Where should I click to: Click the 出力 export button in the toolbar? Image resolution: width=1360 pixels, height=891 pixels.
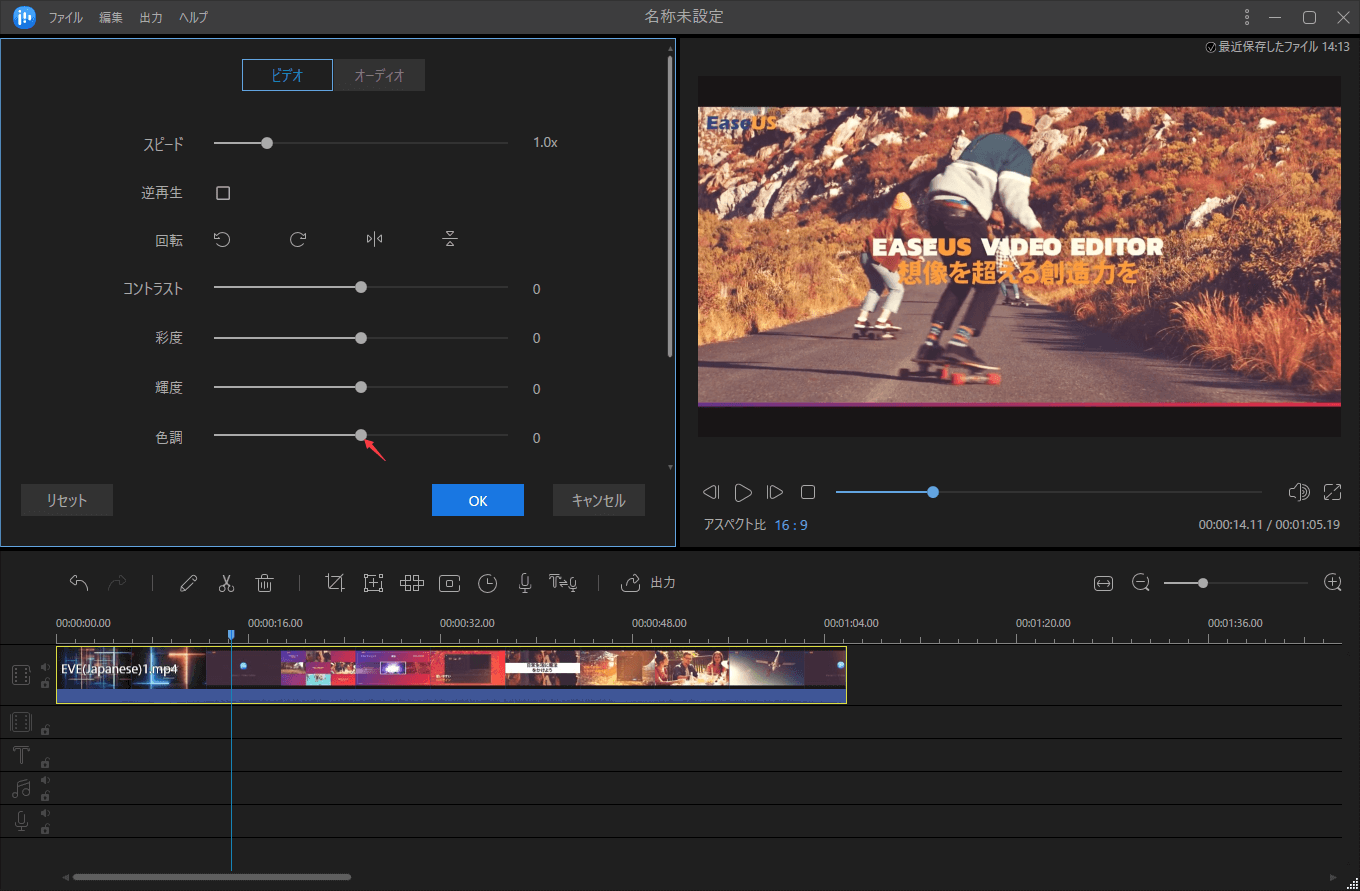[x=649, y=583]
